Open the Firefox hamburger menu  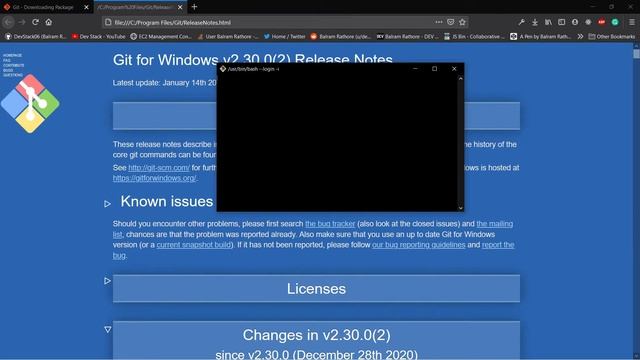coord(632,22)
